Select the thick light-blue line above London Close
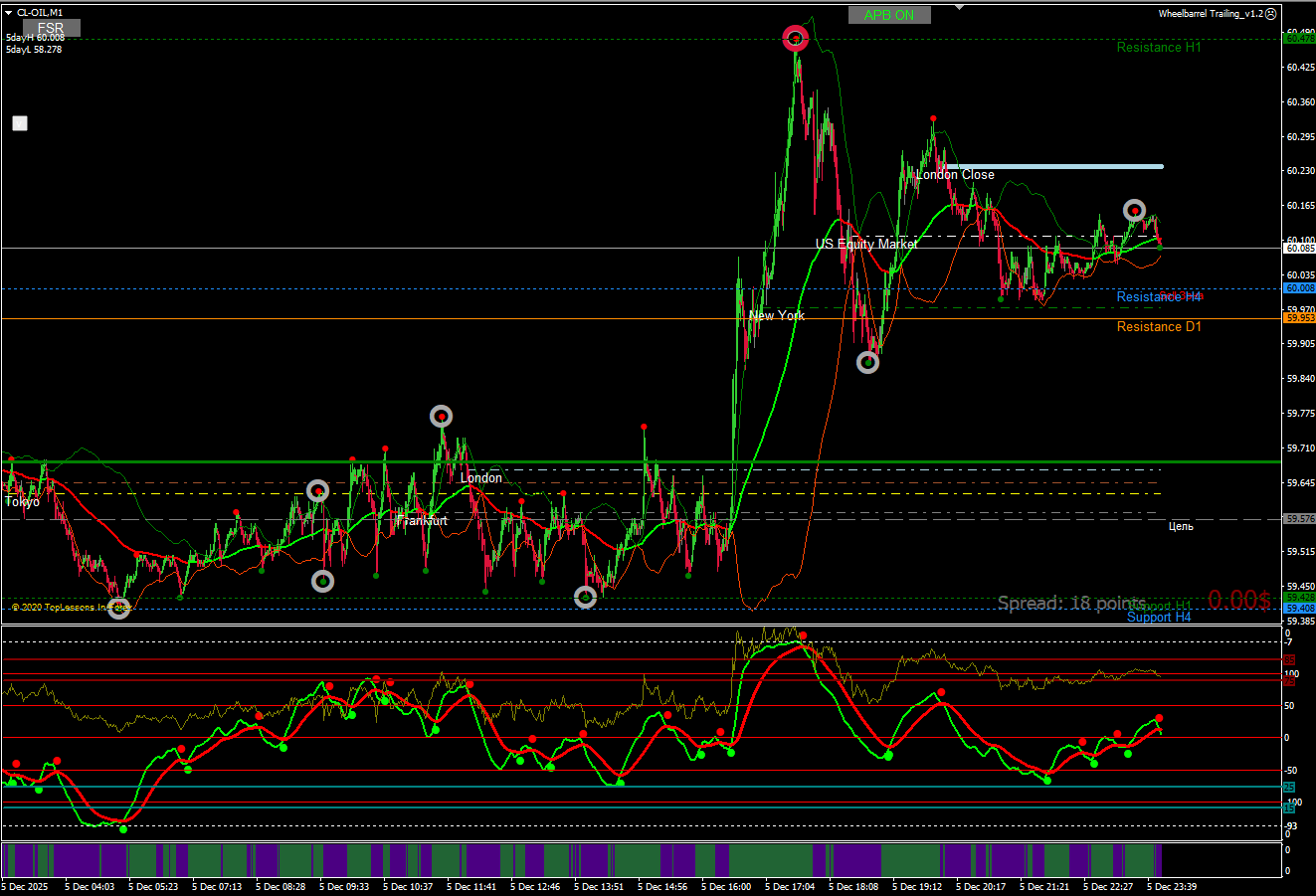Image resolution: width=1316 pixels, height=896 pixels. (x=1053, y=166)
